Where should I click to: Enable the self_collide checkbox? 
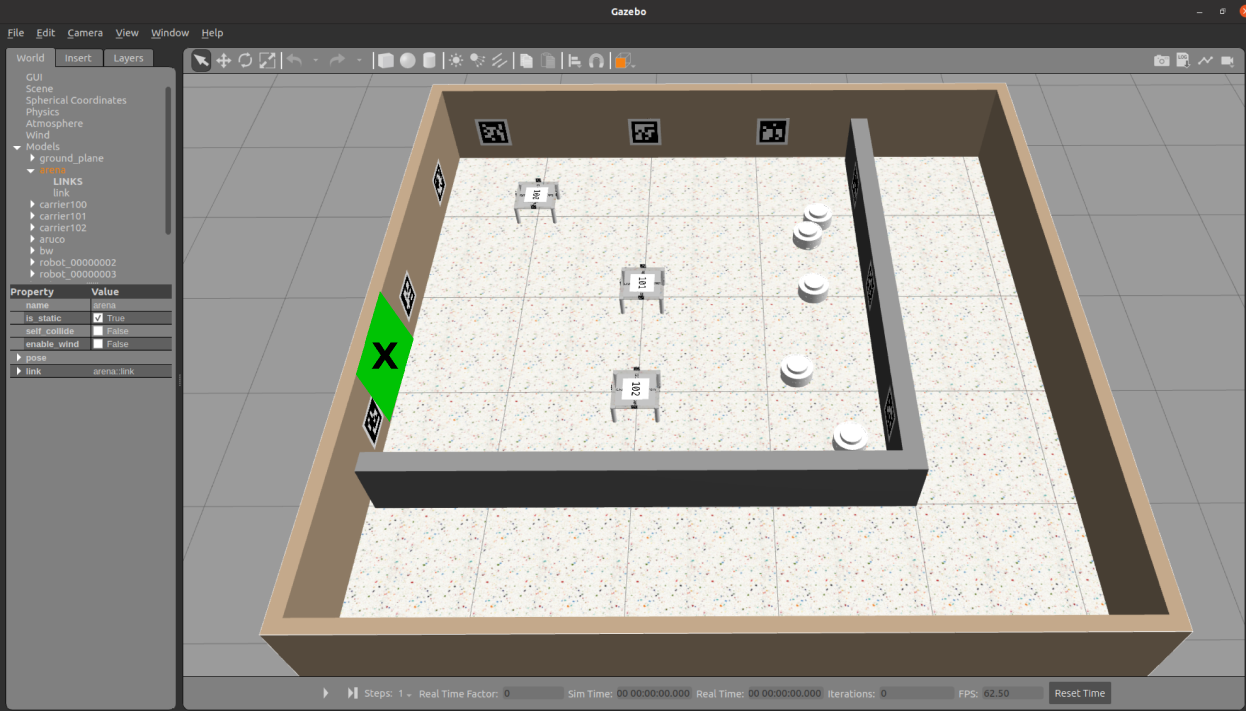(98, 331)
